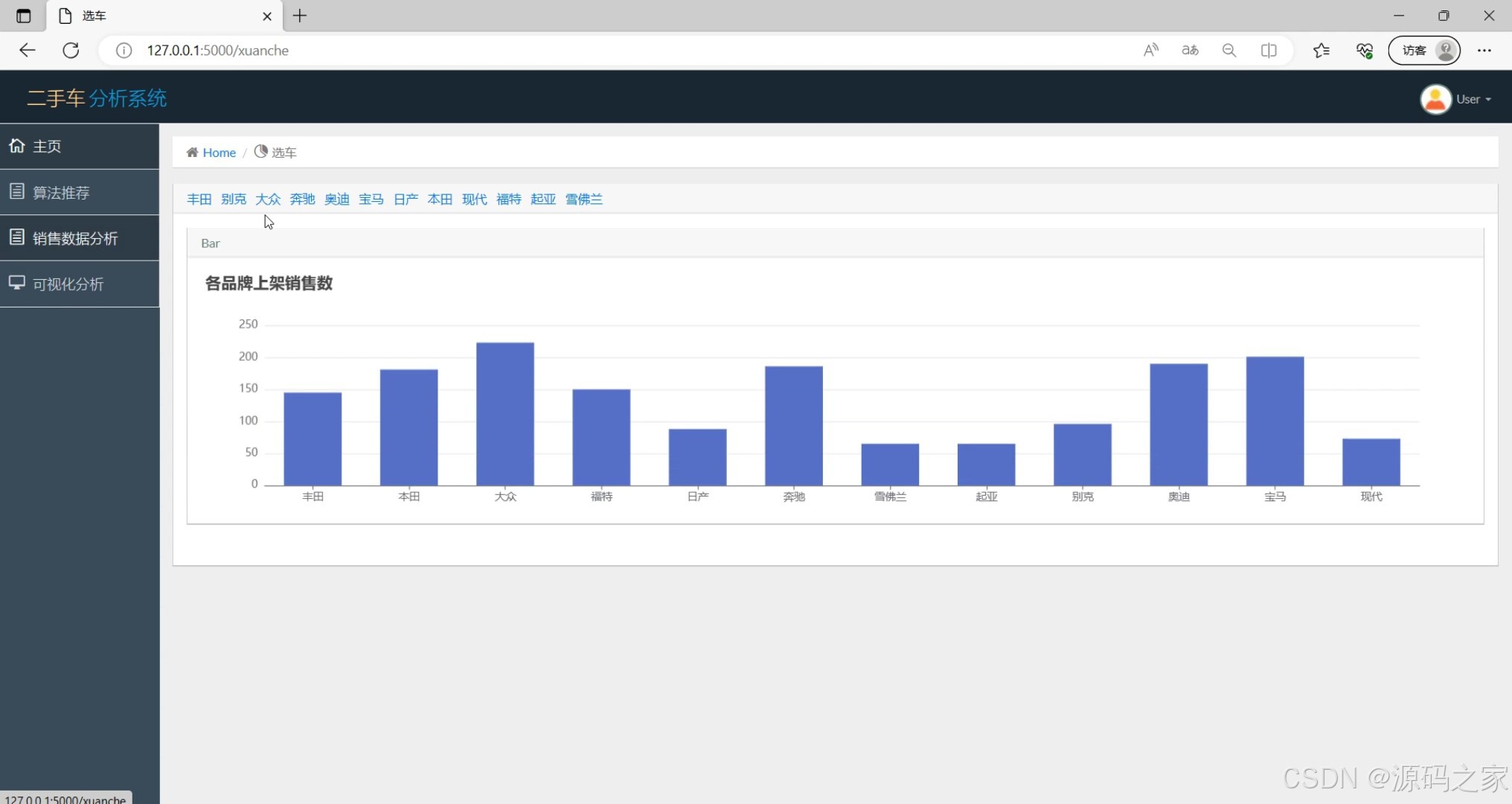Click the home icon beside 主页
The image size is (1512, 804).
point(16,146)
